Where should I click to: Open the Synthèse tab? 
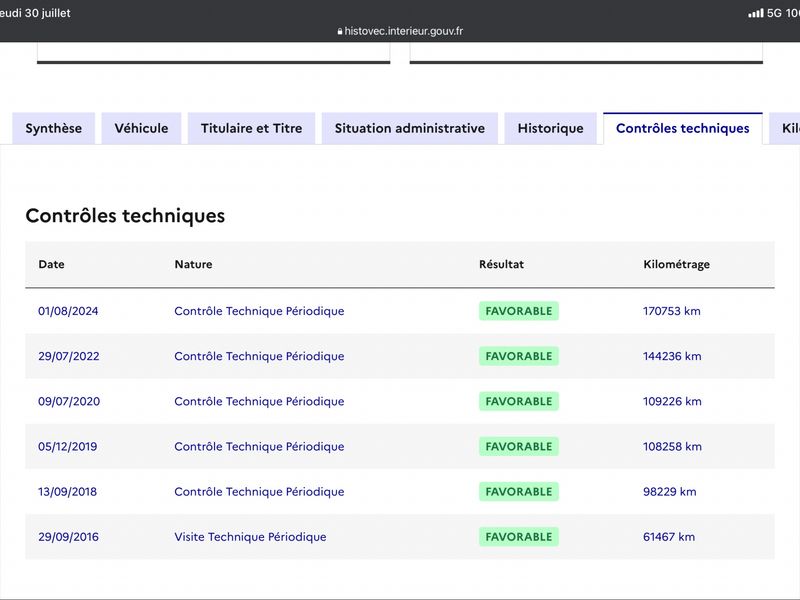pos(54,129)
